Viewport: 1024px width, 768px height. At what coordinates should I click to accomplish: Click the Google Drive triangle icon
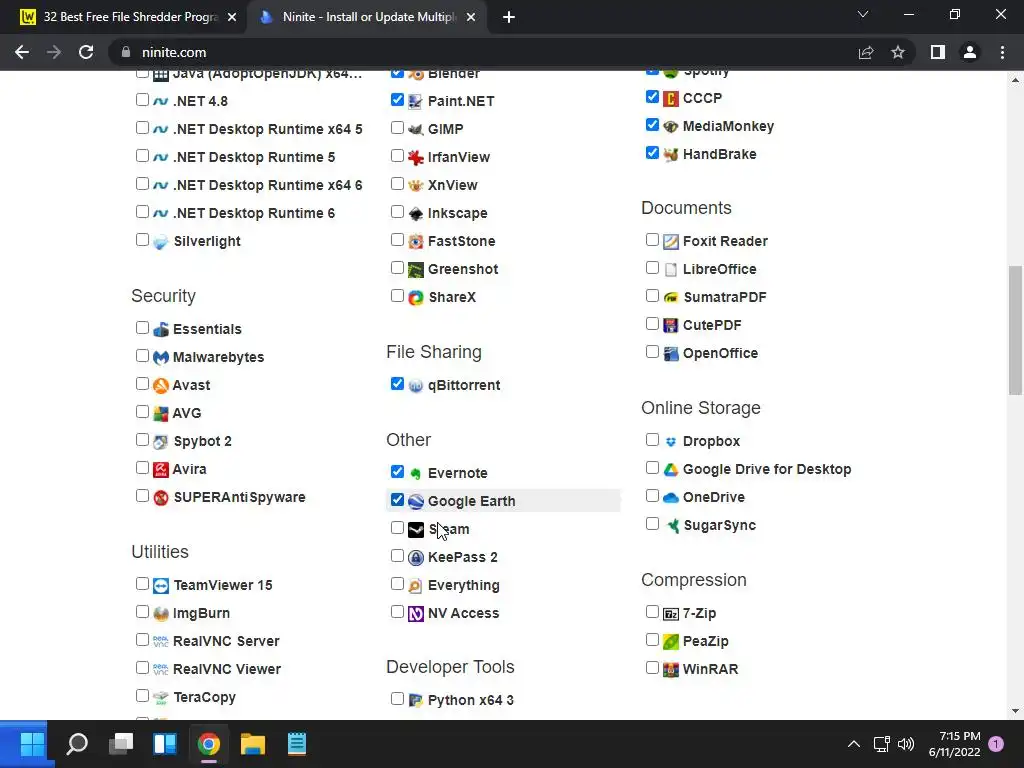[671, 470]
